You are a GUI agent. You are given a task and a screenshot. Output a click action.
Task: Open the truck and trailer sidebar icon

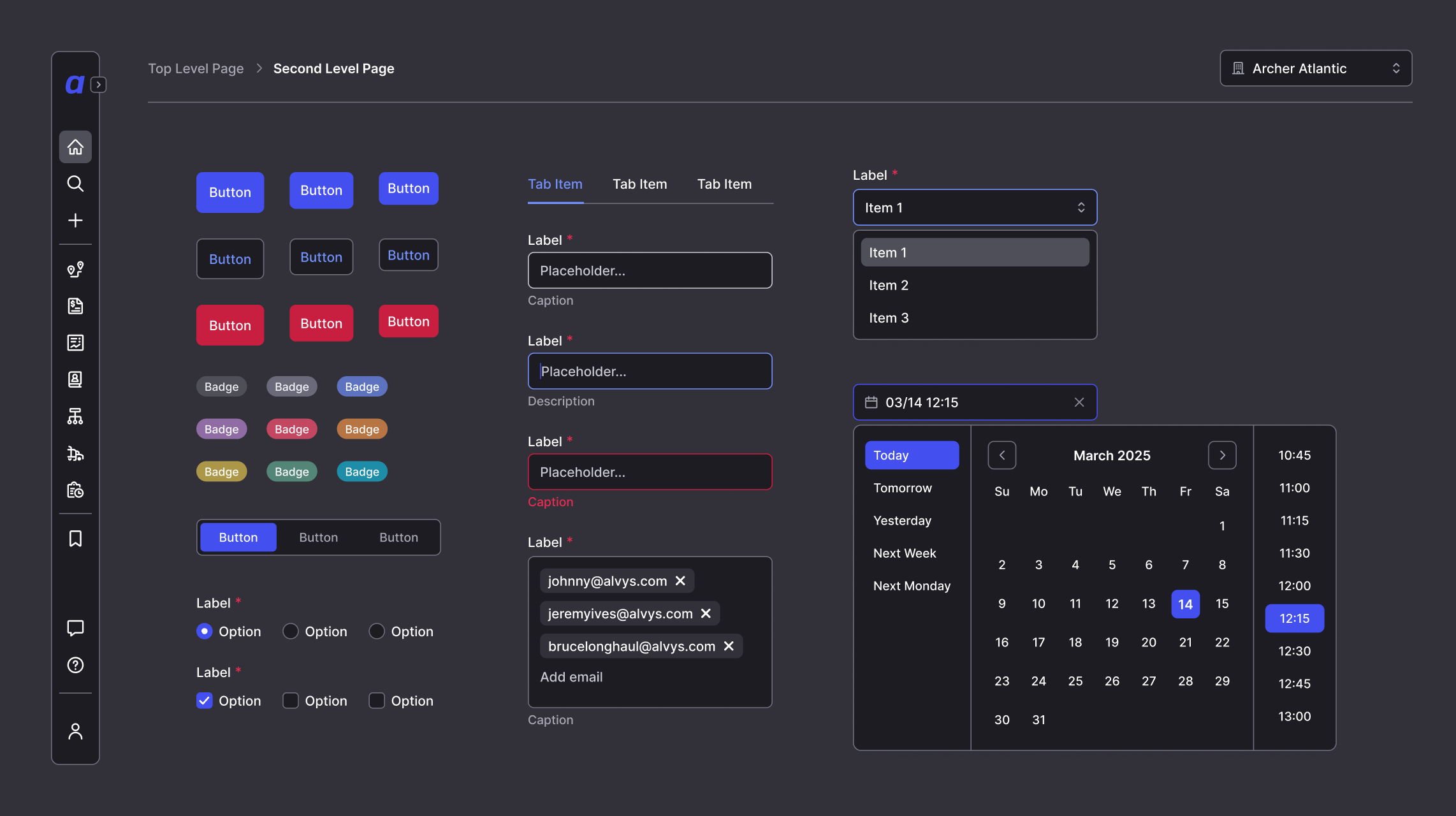[75, 453]
